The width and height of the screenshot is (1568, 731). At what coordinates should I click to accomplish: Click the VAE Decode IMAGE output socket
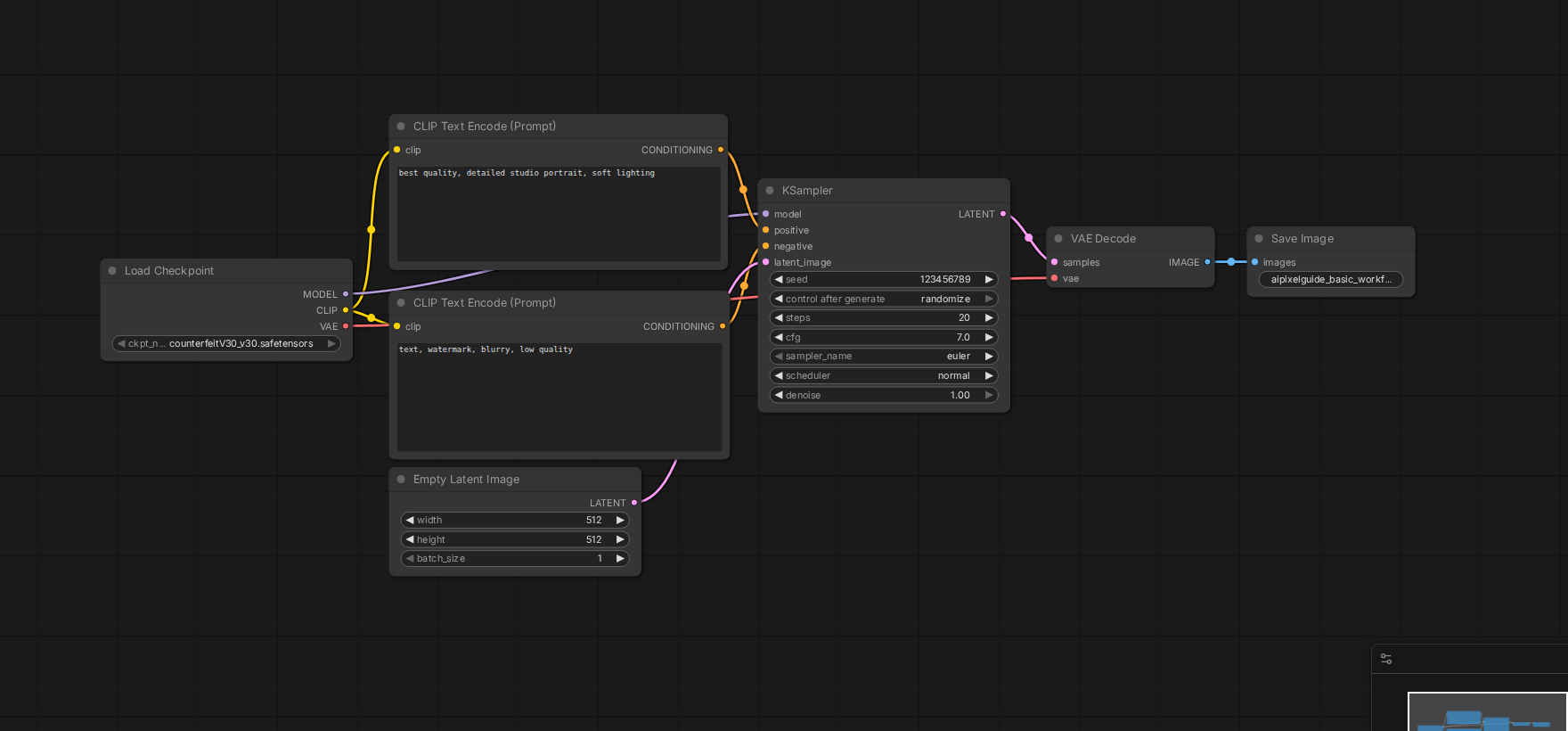1207,262
